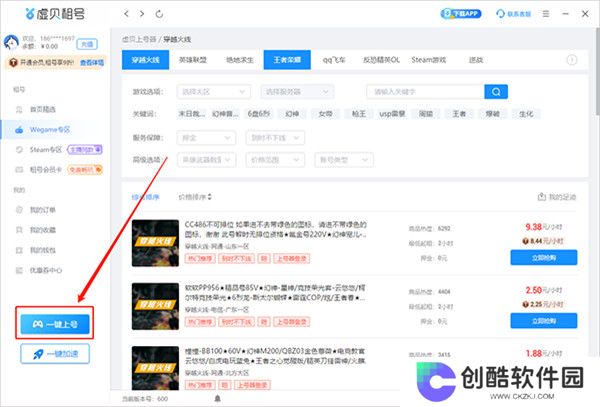The height and width of the screenshot is (407, 600).
Task: Open the CC486 listing title text
Action: tap(276, 229)
